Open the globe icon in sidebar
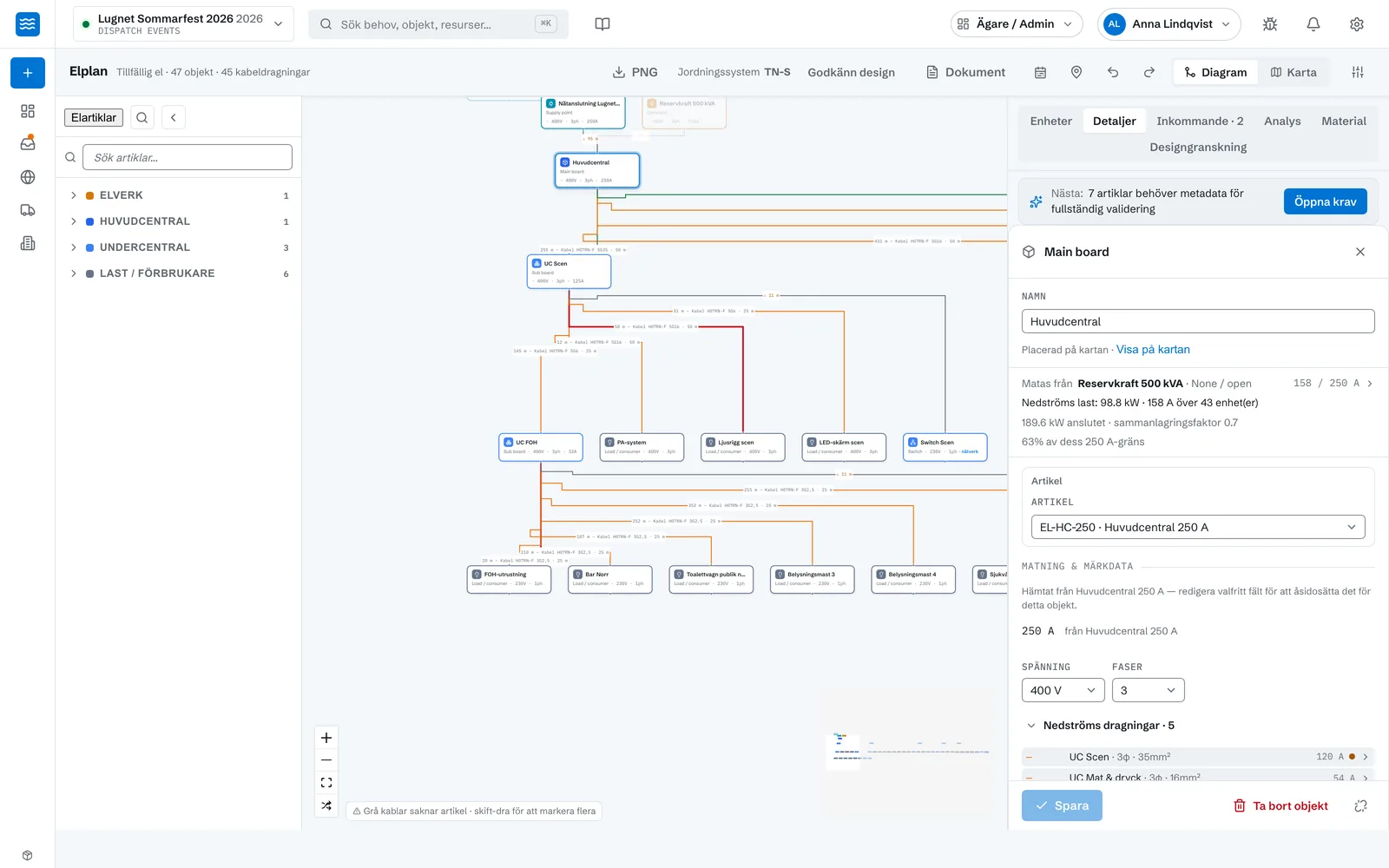The image size is (1389, 868). point(28,177)
